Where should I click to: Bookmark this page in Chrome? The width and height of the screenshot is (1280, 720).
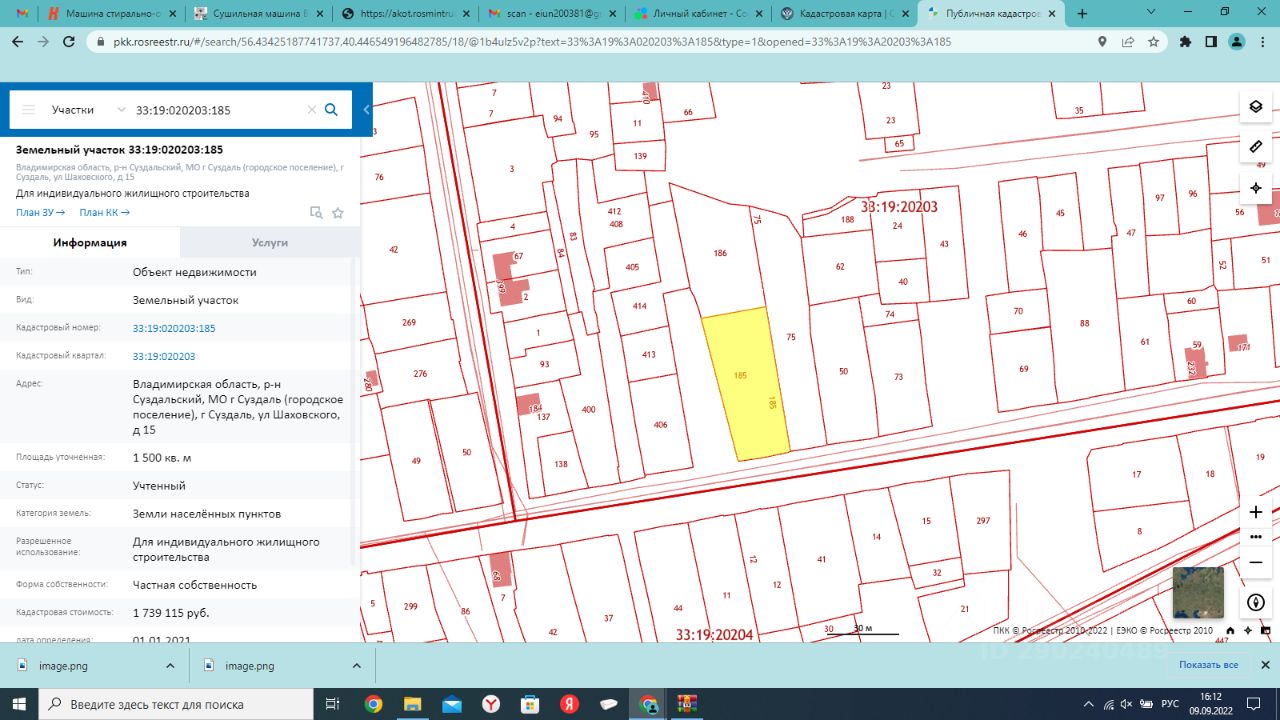tap(1153, 42)
